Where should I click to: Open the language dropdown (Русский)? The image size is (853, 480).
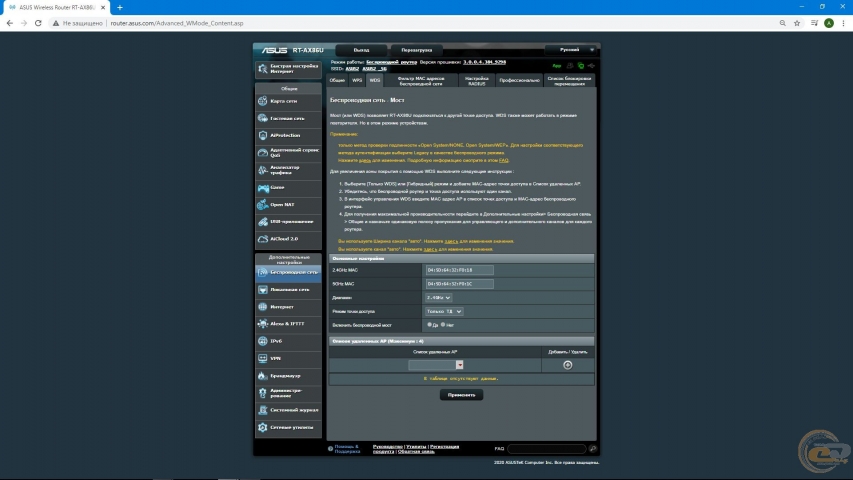coord(571,50)
